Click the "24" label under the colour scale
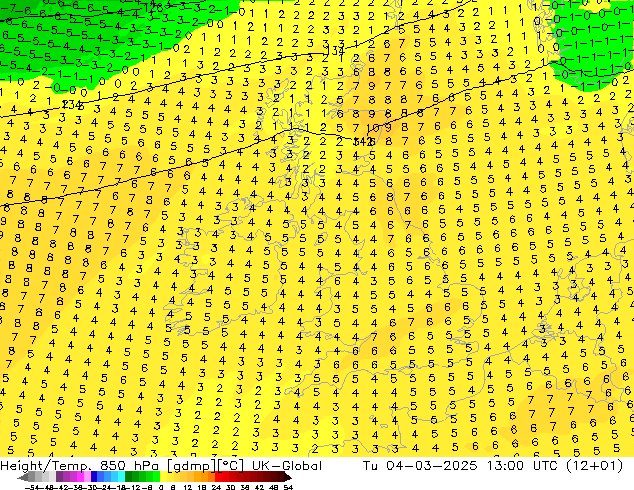The image size is (634, 490). tap(216, 487)
